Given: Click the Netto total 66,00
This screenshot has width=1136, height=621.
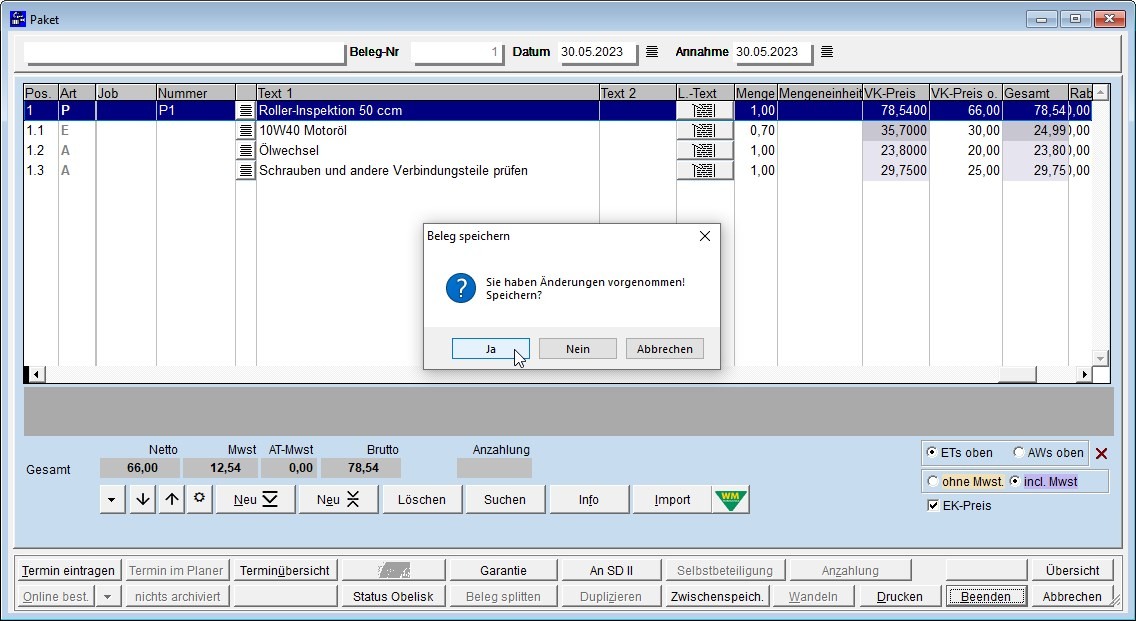Looking at the screenshot, I should 140,468.
